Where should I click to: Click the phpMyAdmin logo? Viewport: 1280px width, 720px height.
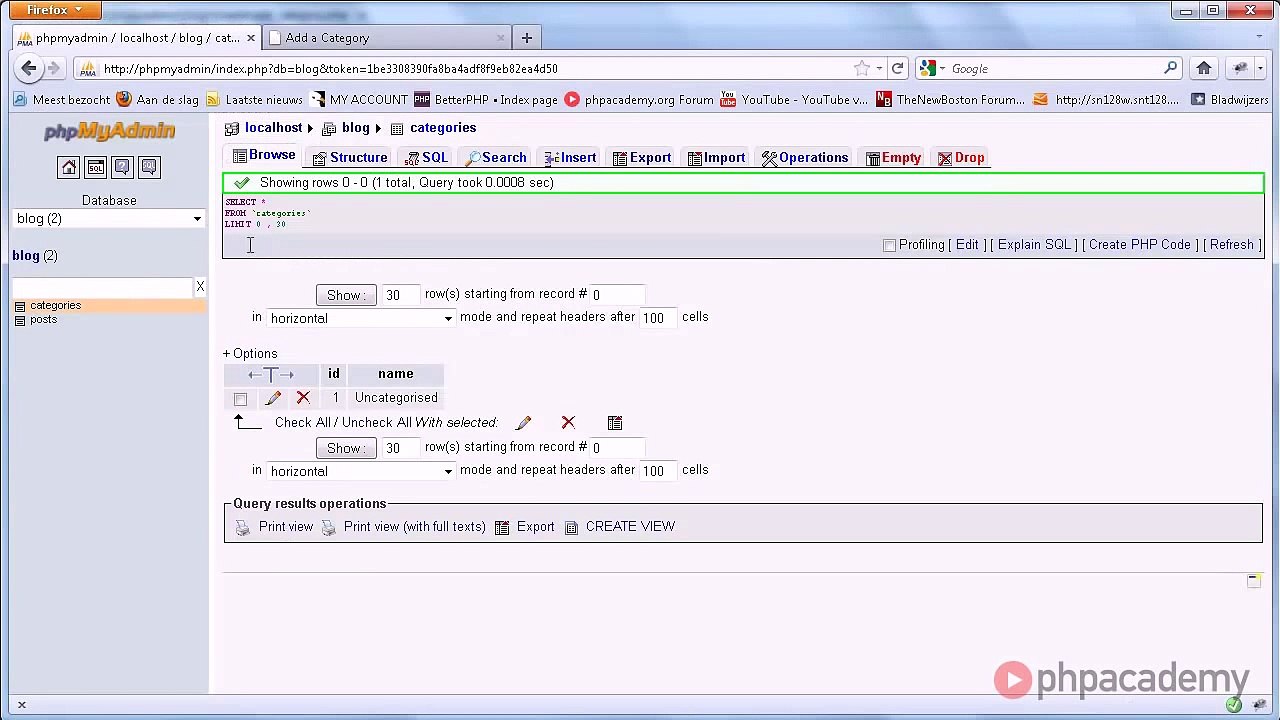point(109,131)
